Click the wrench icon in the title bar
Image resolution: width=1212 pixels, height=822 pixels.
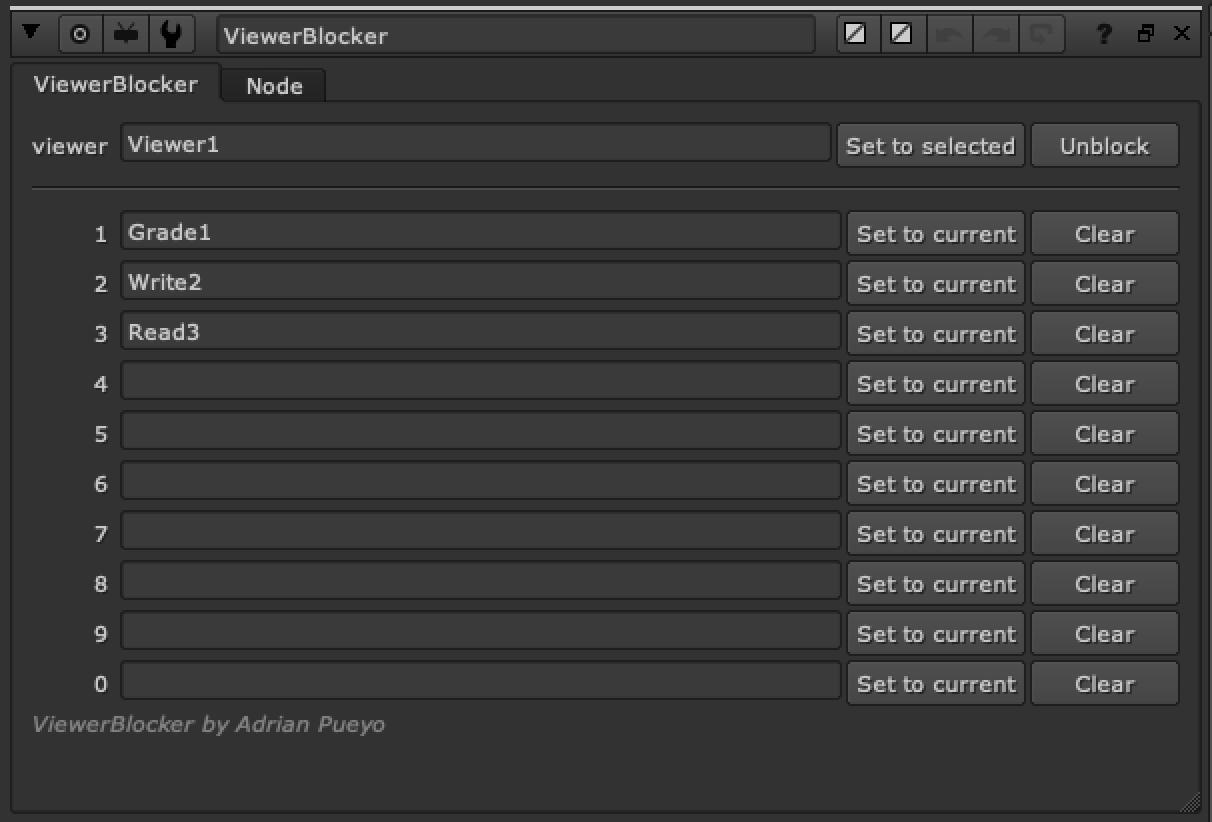170,33
